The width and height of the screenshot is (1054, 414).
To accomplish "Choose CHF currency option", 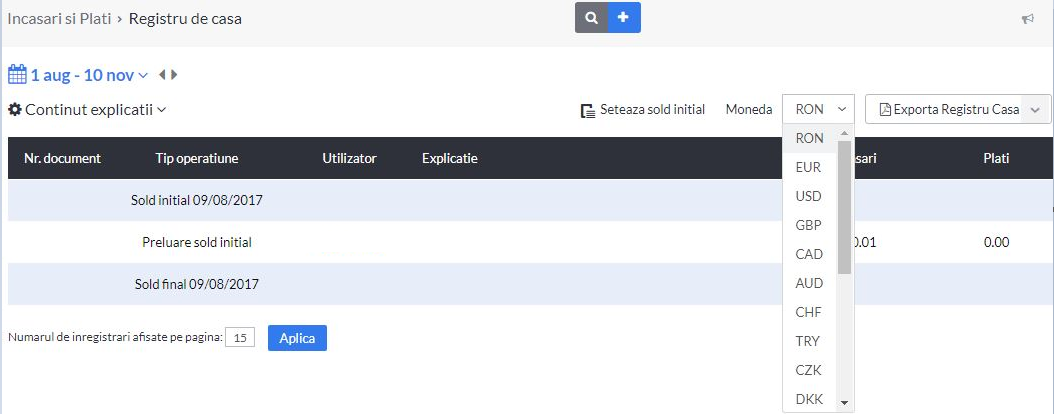I will pos(809,312).
